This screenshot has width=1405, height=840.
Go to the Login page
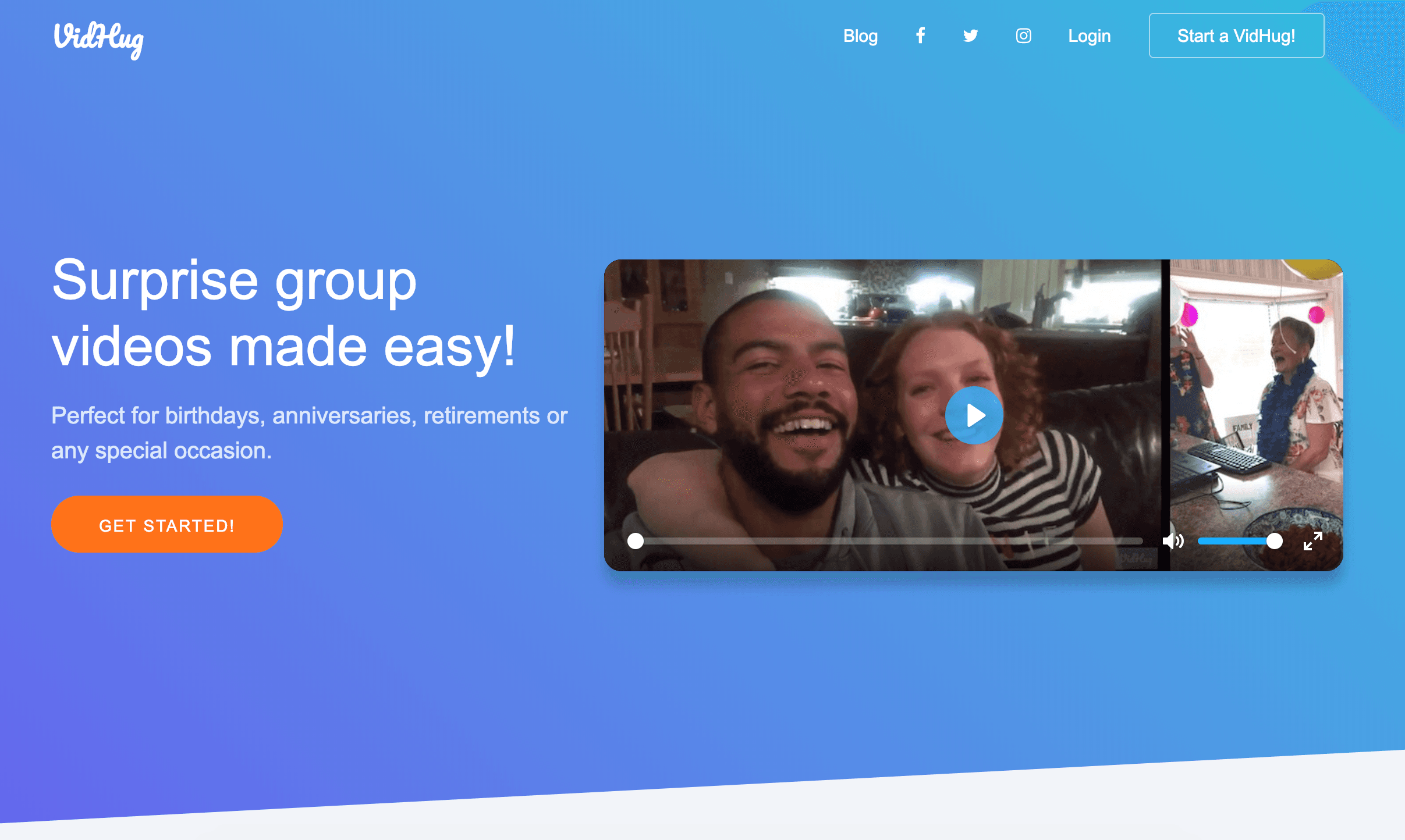pos(1089,36)
